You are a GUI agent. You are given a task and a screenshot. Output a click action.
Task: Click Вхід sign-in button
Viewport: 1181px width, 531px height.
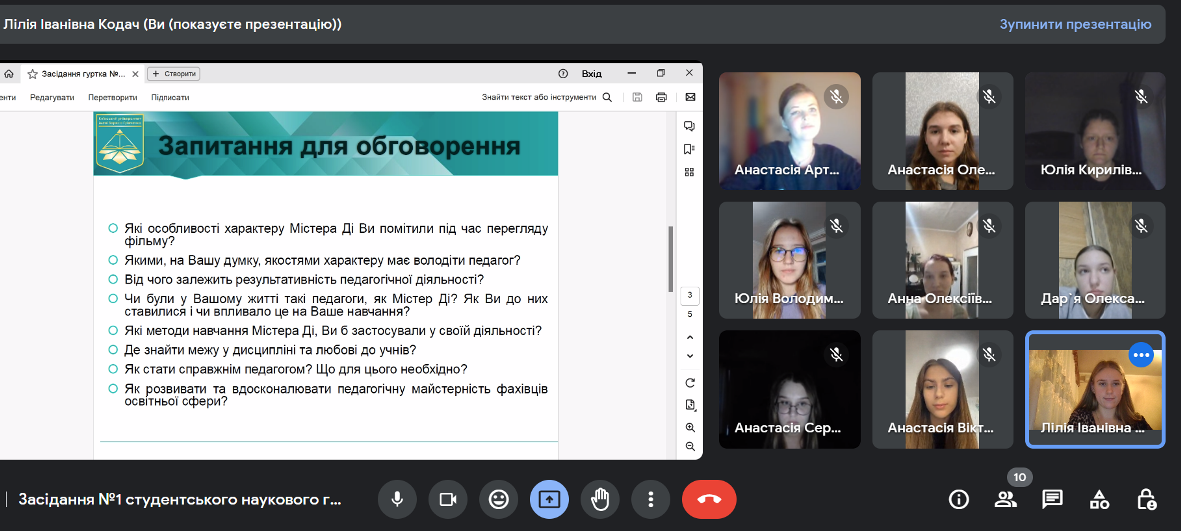pos(592,74)
